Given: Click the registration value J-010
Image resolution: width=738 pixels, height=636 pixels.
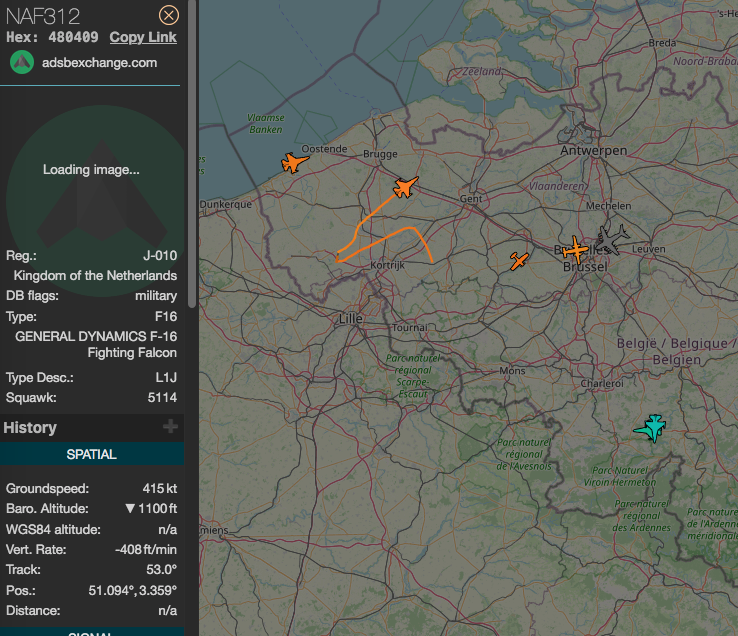Looking at the screenshot, I should click(160, 256).
